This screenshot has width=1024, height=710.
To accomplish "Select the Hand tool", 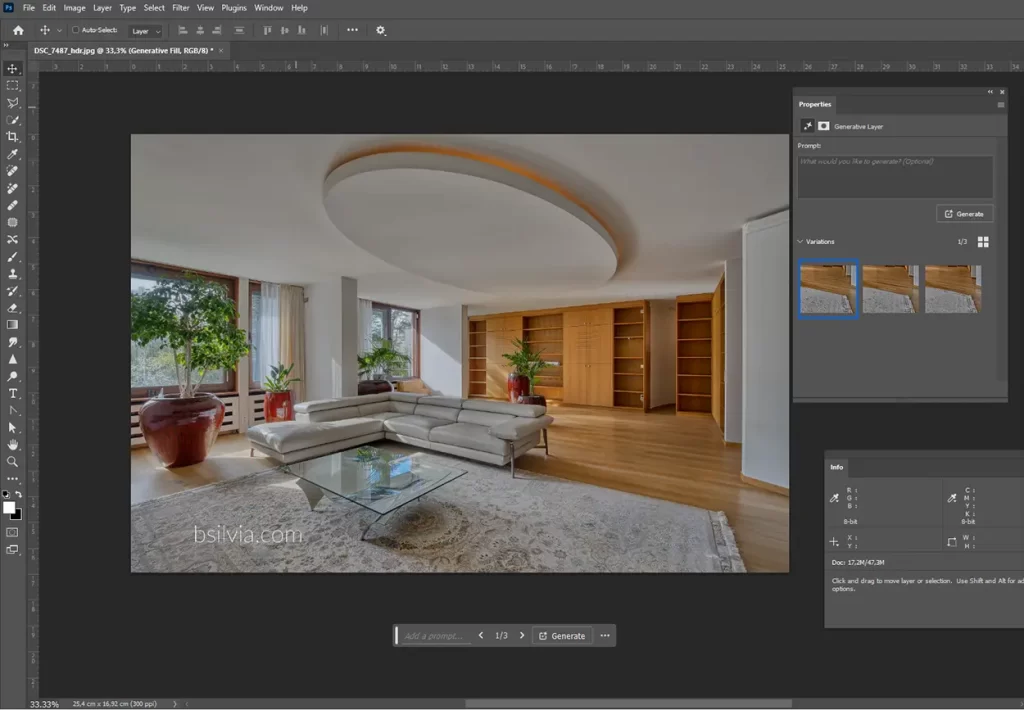I will (12, 444).
